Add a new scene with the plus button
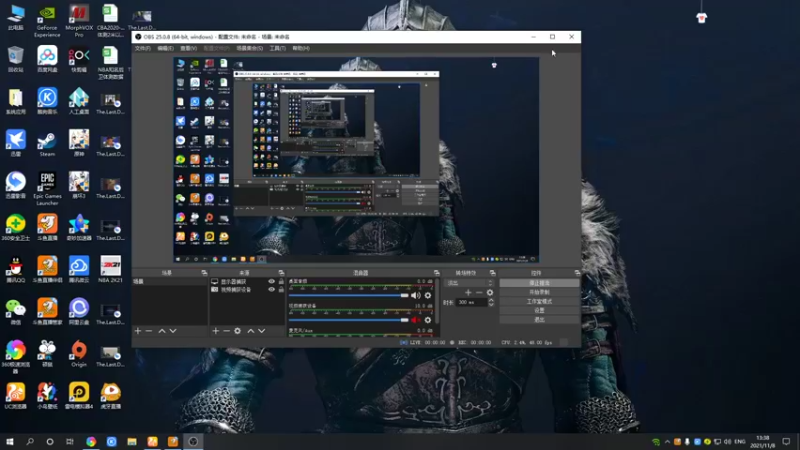The height and width of the screenshot is (450, 800). click(138, 331)
